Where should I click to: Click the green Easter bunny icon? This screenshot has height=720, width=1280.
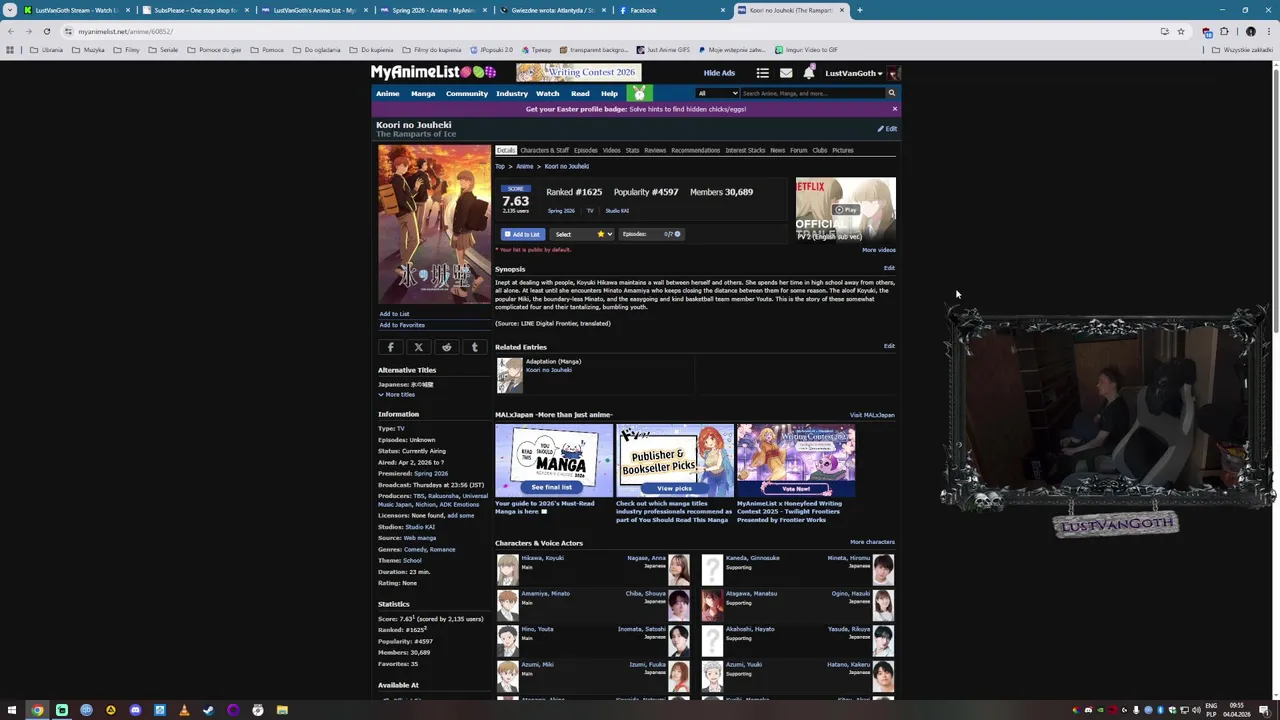point(639,93)
